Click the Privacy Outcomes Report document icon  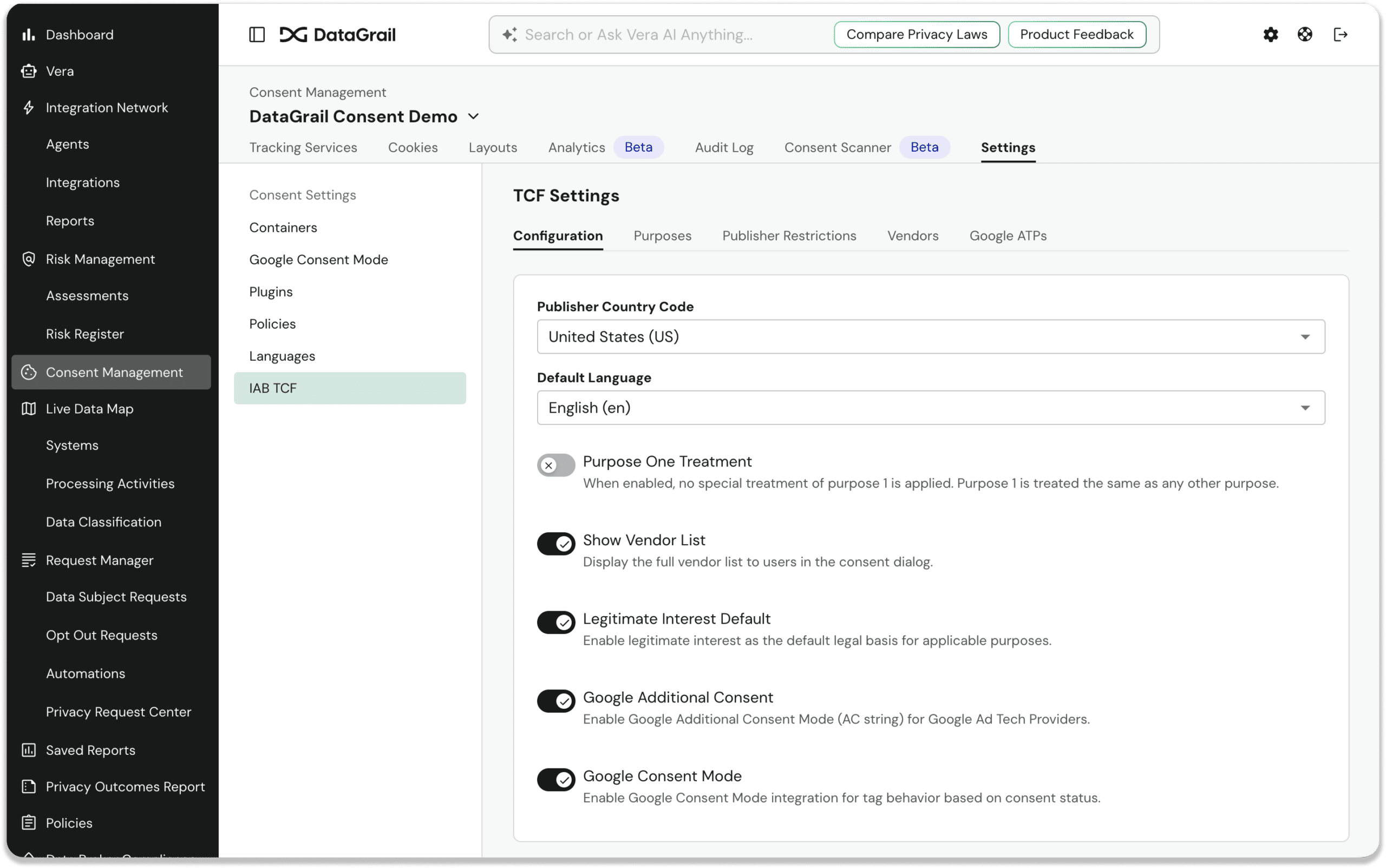[x=28, y=786]
